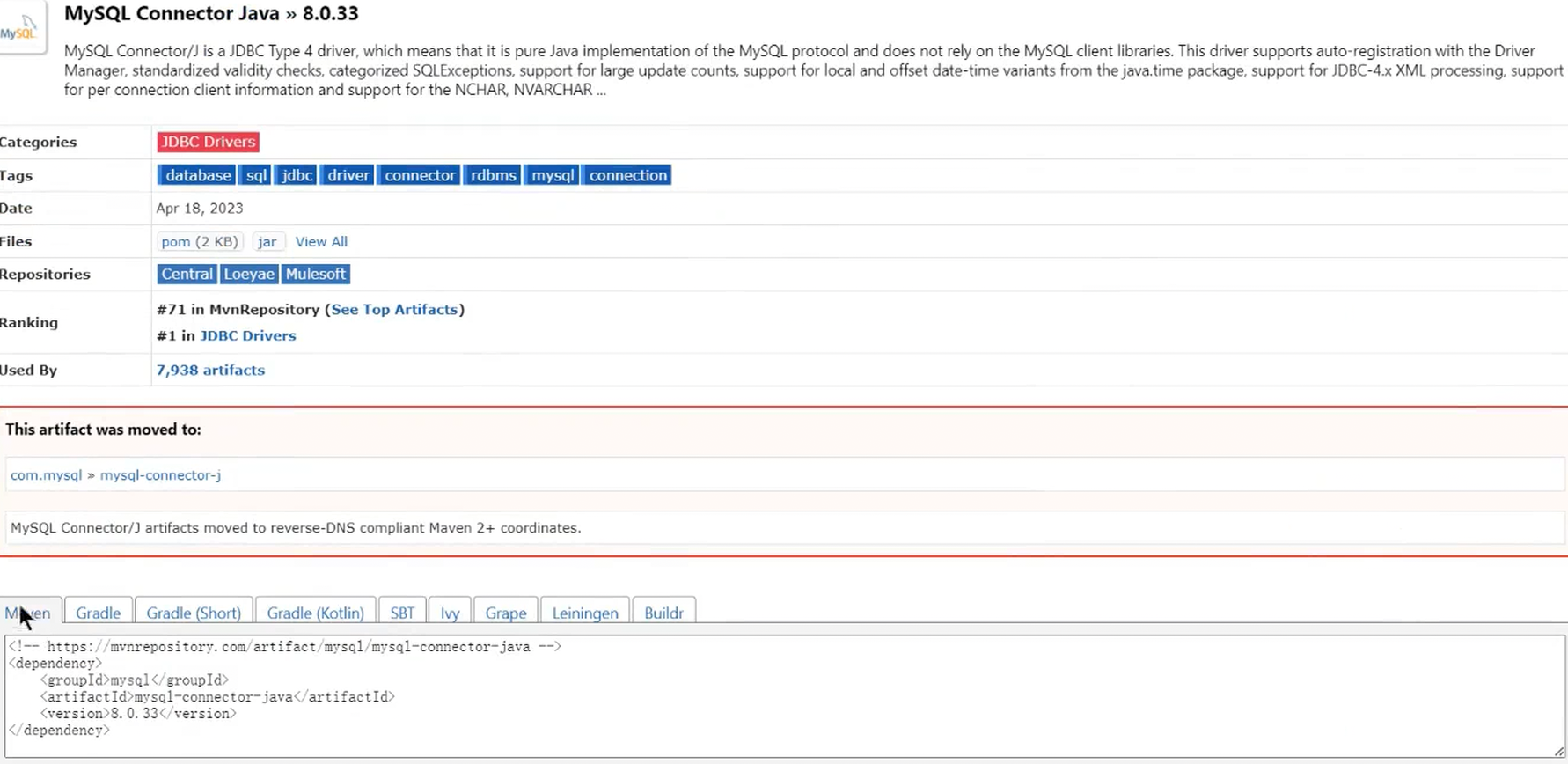1568x764 pixels.
Task: Select the mysql tag
Action: 553,175
